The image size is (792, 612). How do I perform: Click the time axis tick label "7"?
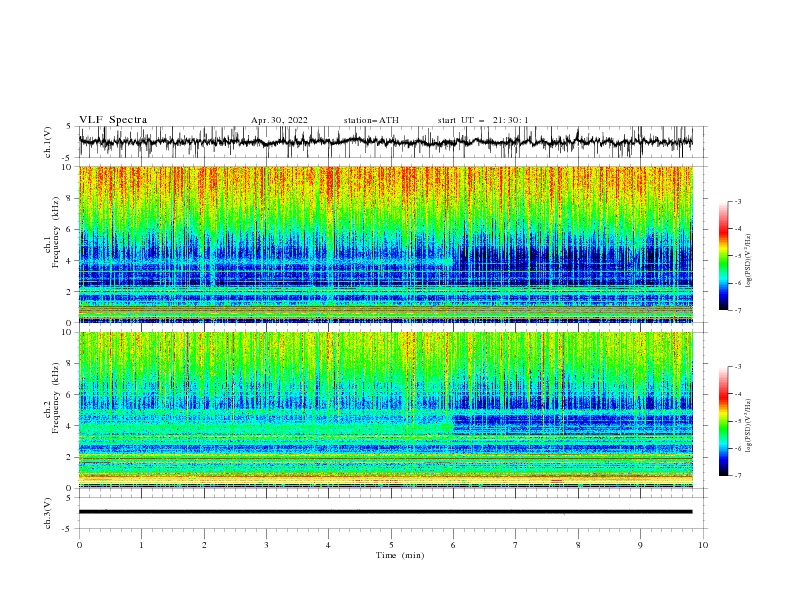[x=516, y=545]
